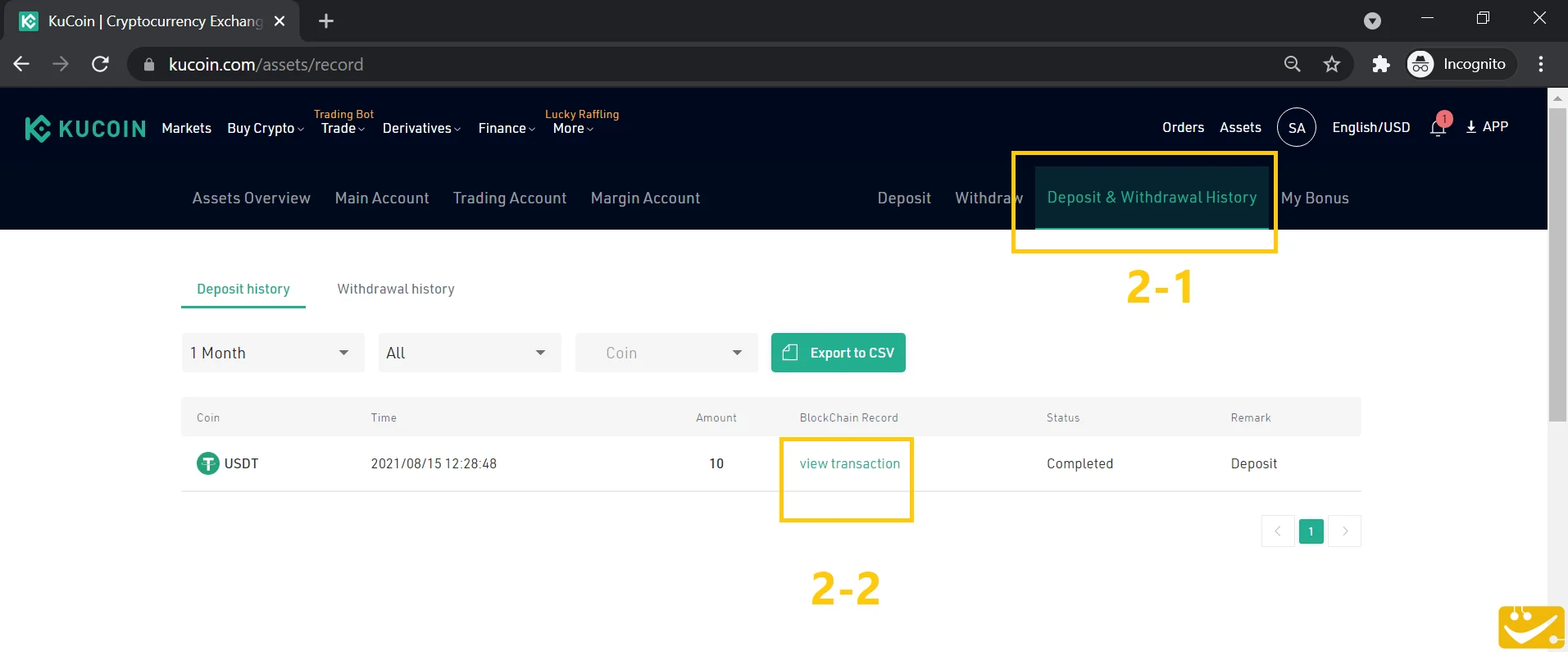Image resolution: width=1568 pixels, height=652 pixels.
Task: Expand the 1 Month period dropdown
Action: pos(273,353)
